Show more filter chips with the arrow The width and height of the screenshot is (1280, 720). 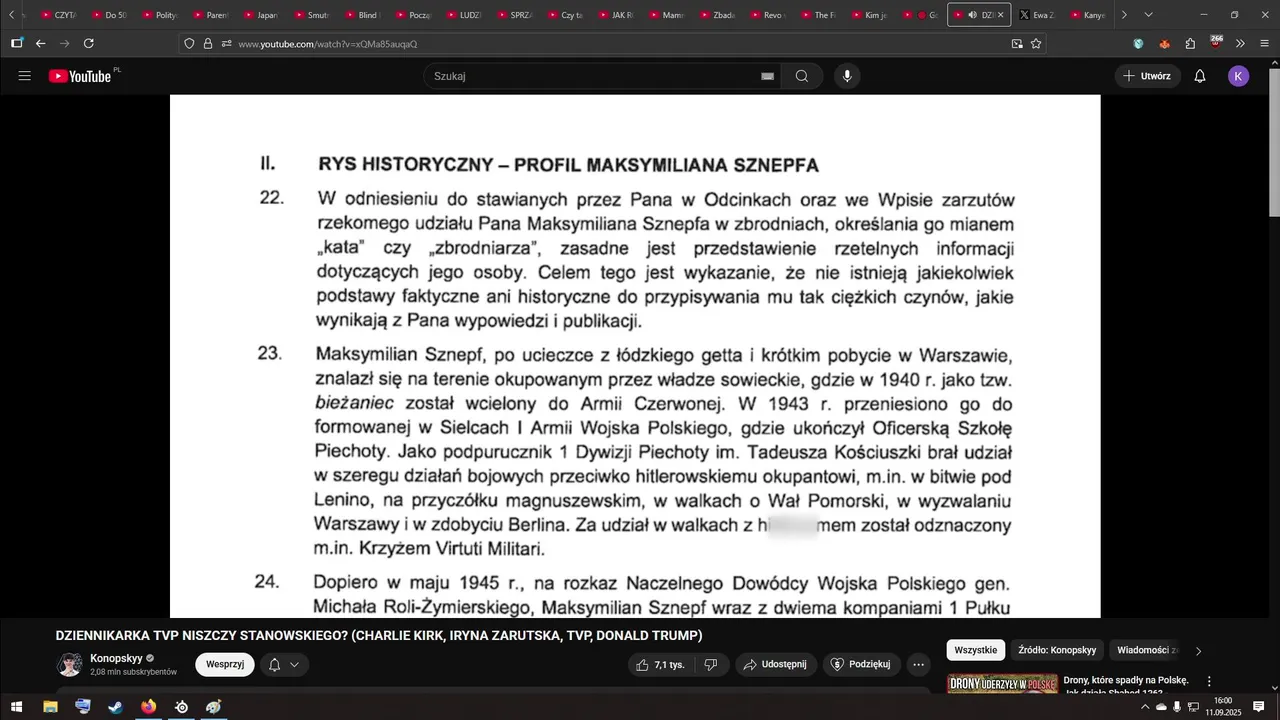pyautogui.click(x=1198, y=651)
